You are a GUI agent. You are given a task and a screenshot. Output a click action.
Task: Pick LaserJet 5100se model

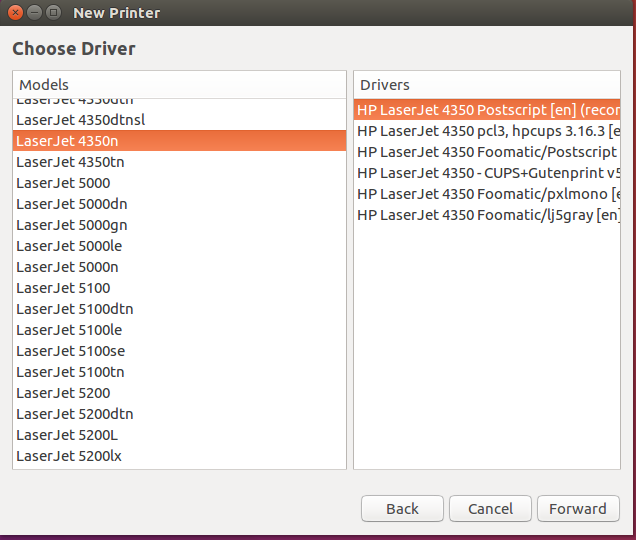point(179,351)
